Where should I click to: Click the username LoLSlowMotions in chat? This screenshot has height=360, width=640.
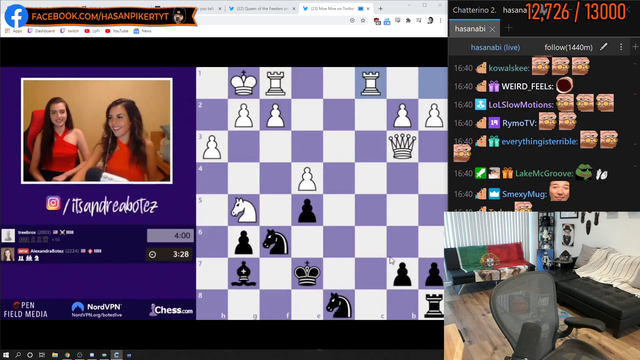(x=521, y=105)
